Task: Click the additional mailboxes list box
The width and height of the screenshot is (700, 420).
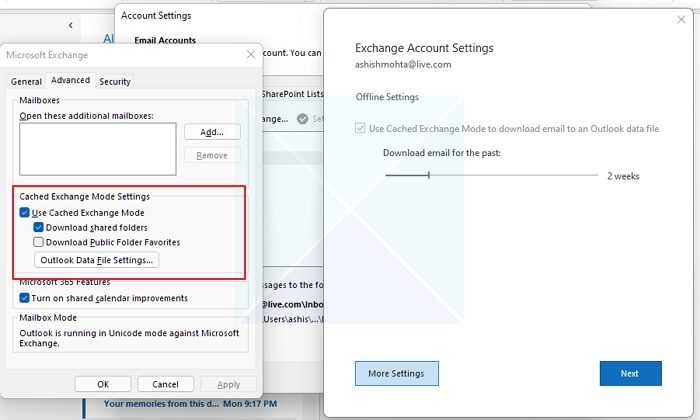Action: (98, 149)
